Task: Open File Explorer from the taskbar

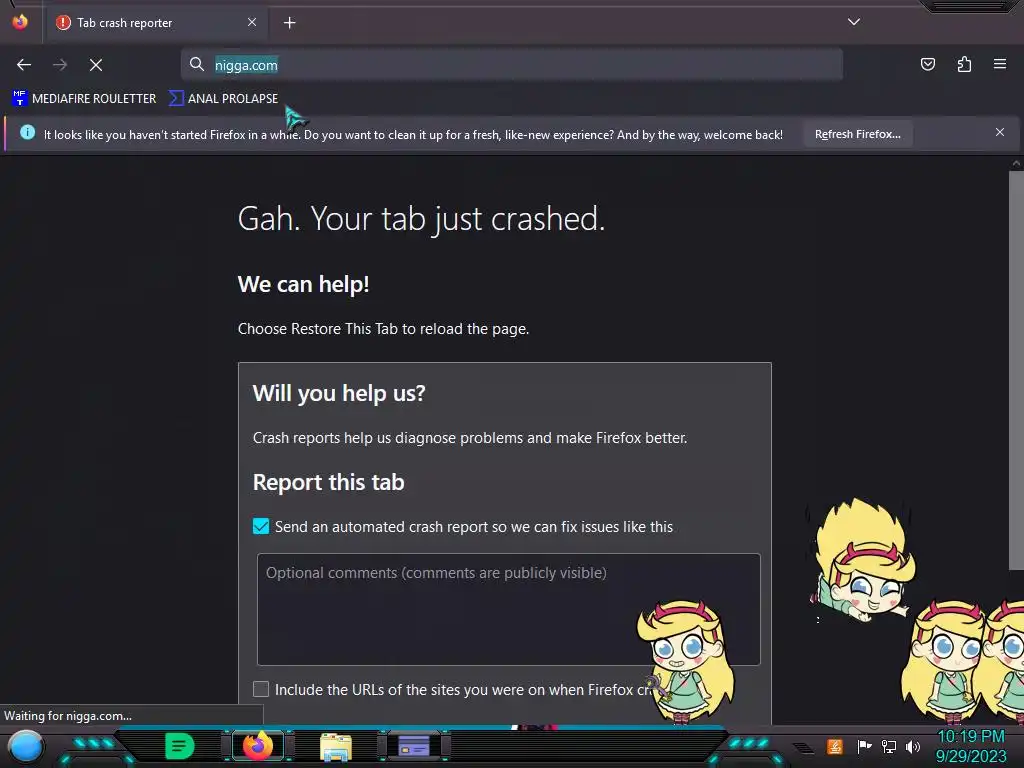Action: 336,747
